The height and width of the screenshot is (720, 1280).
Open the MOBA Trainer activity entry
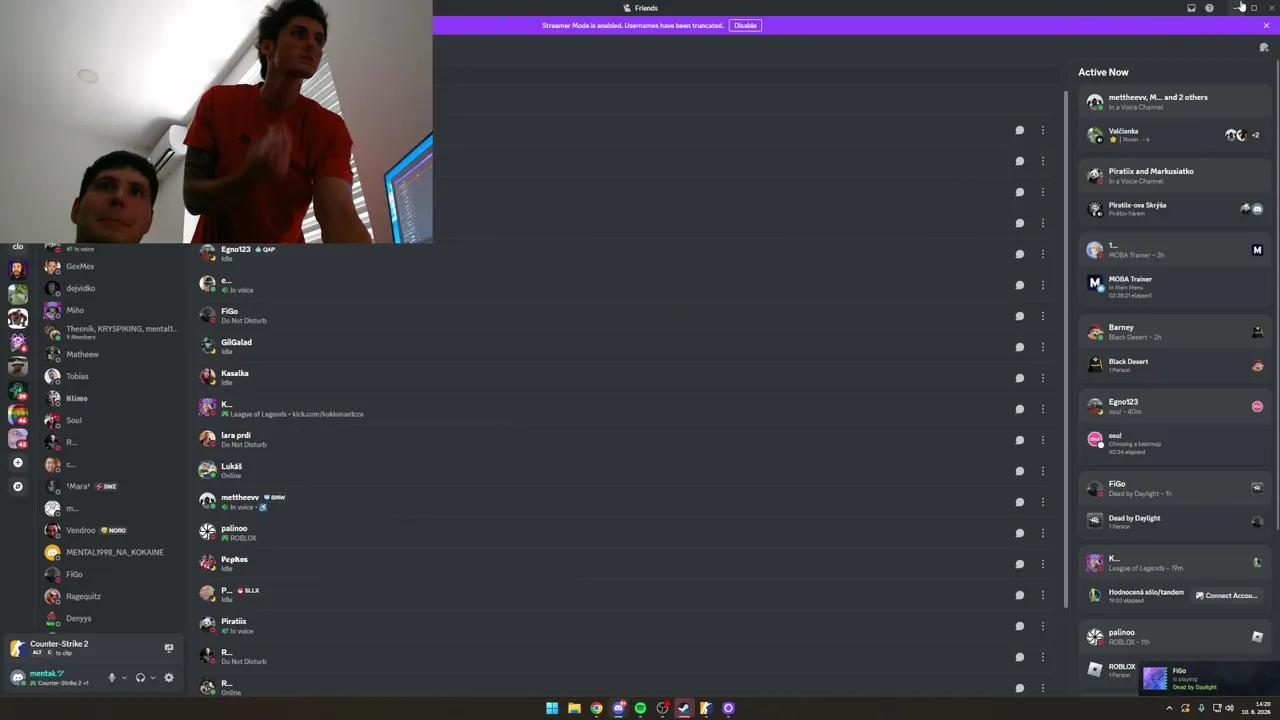(x=1175, y=287)
